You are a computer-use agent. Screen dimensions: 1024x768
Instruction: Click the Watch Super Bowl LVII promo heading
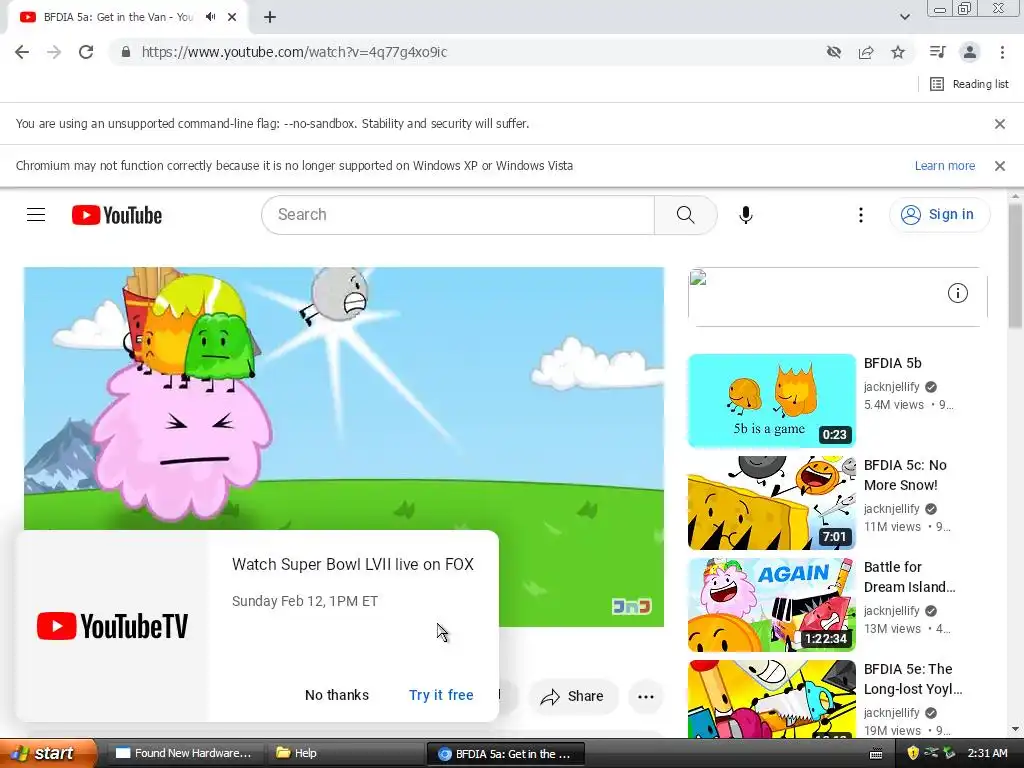pyautogui.click(x=353, y=564)
